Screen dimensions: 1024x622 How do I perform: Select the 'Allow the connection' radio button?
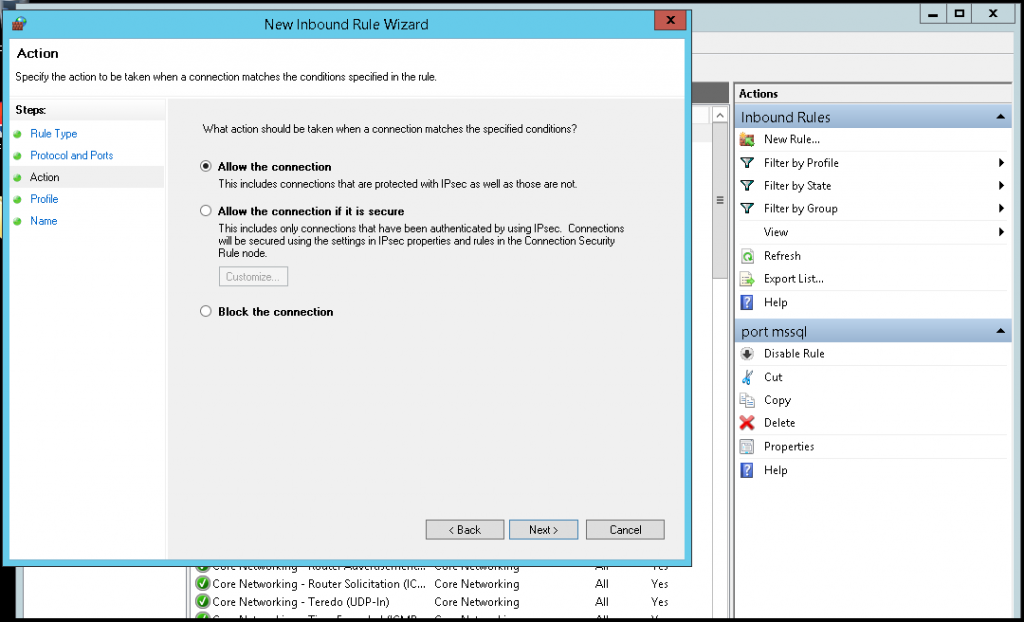(206, 167)
